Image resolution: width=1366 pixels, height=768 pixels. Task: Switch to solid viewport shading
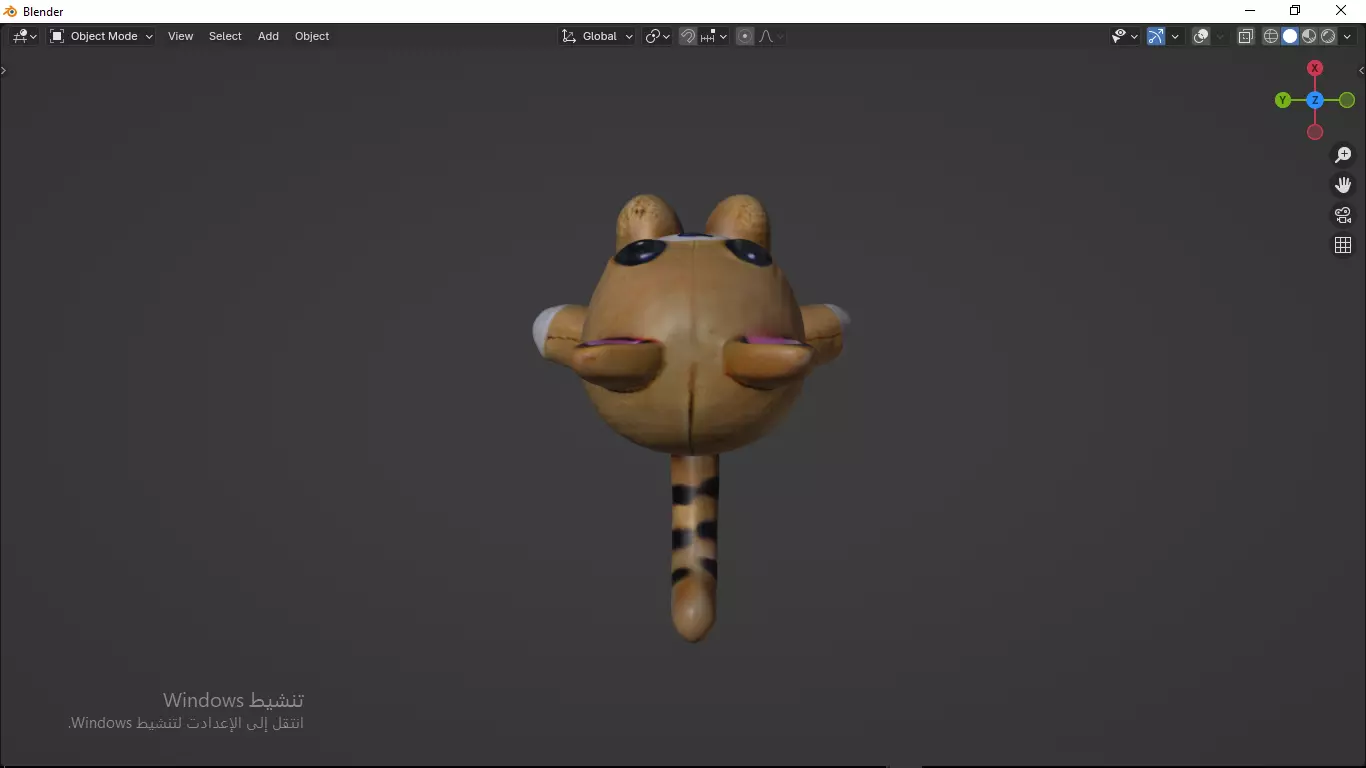point(1290,36)
